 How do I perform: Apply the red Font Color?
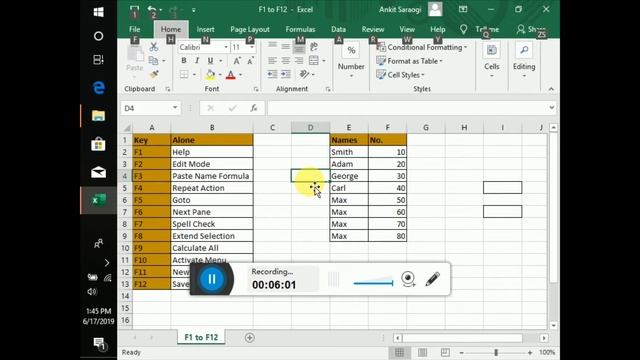231,75
